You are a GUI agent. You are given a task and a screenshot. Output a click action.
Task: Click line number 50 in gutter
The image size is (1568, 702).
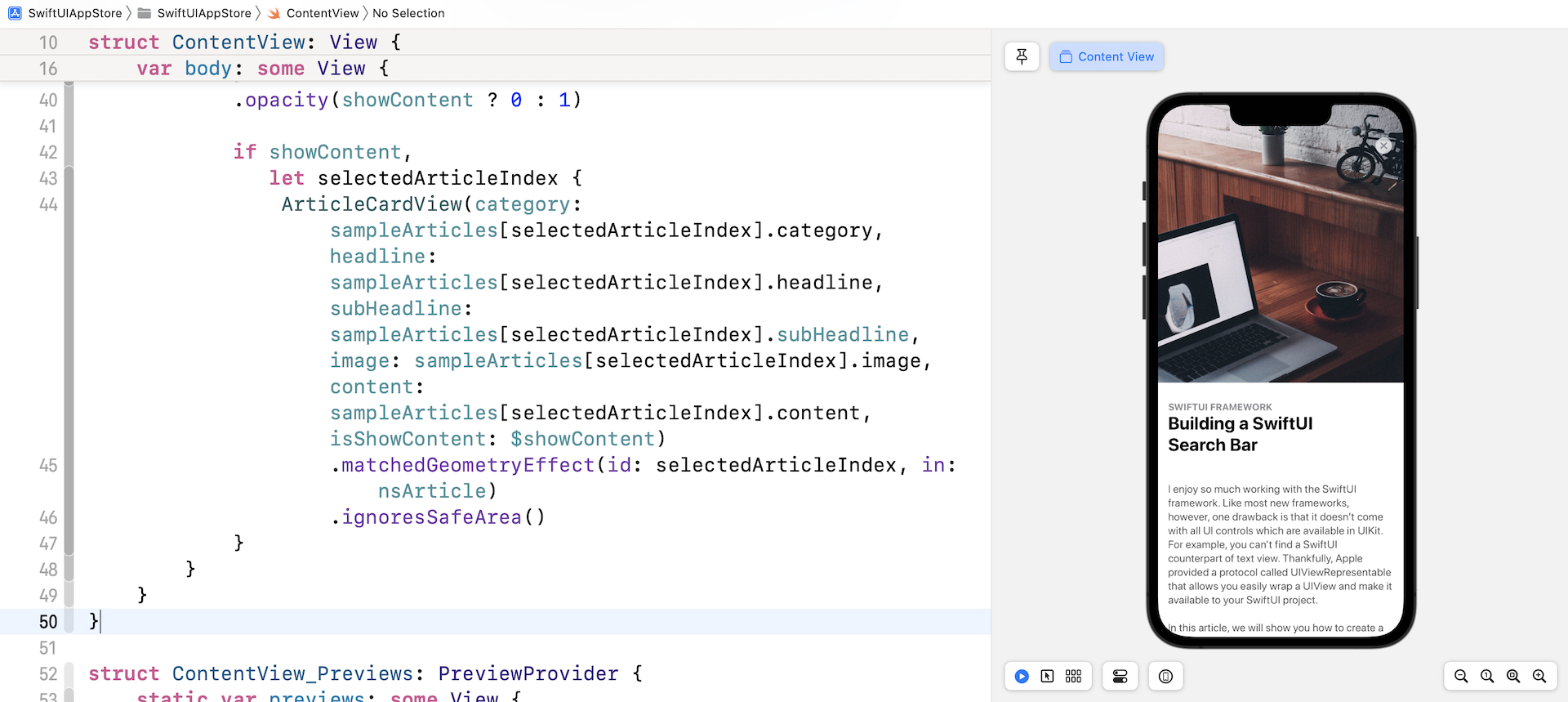click(48, 622)
